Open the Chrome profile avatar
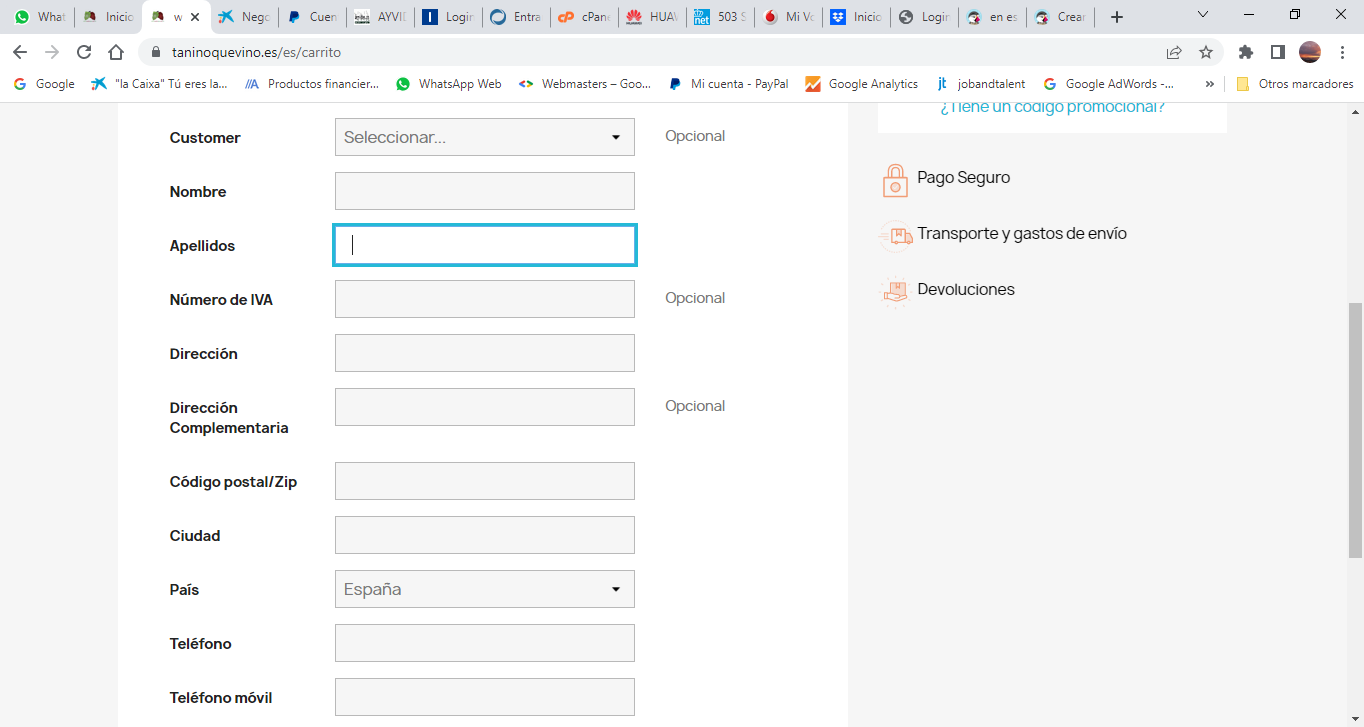This screenshot has height=727, width=1364. point(1310,52)
